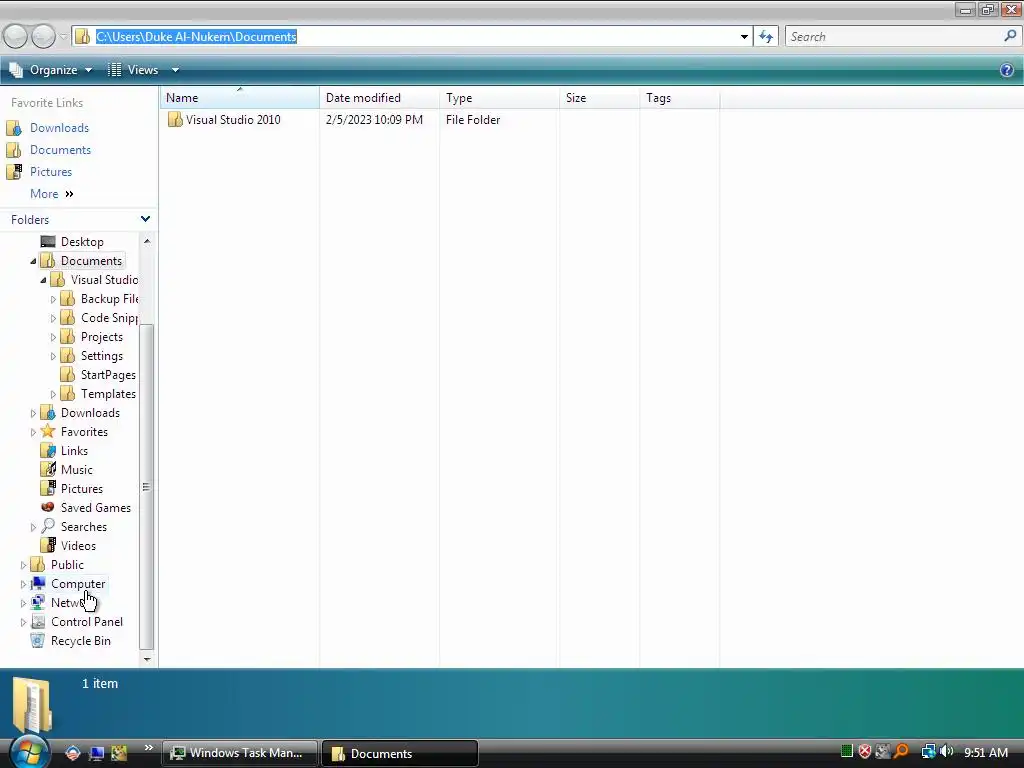Click the Favorites star icon in tree
The width and height of the screenshot is (1024, 768).
(x=48, y=432)
